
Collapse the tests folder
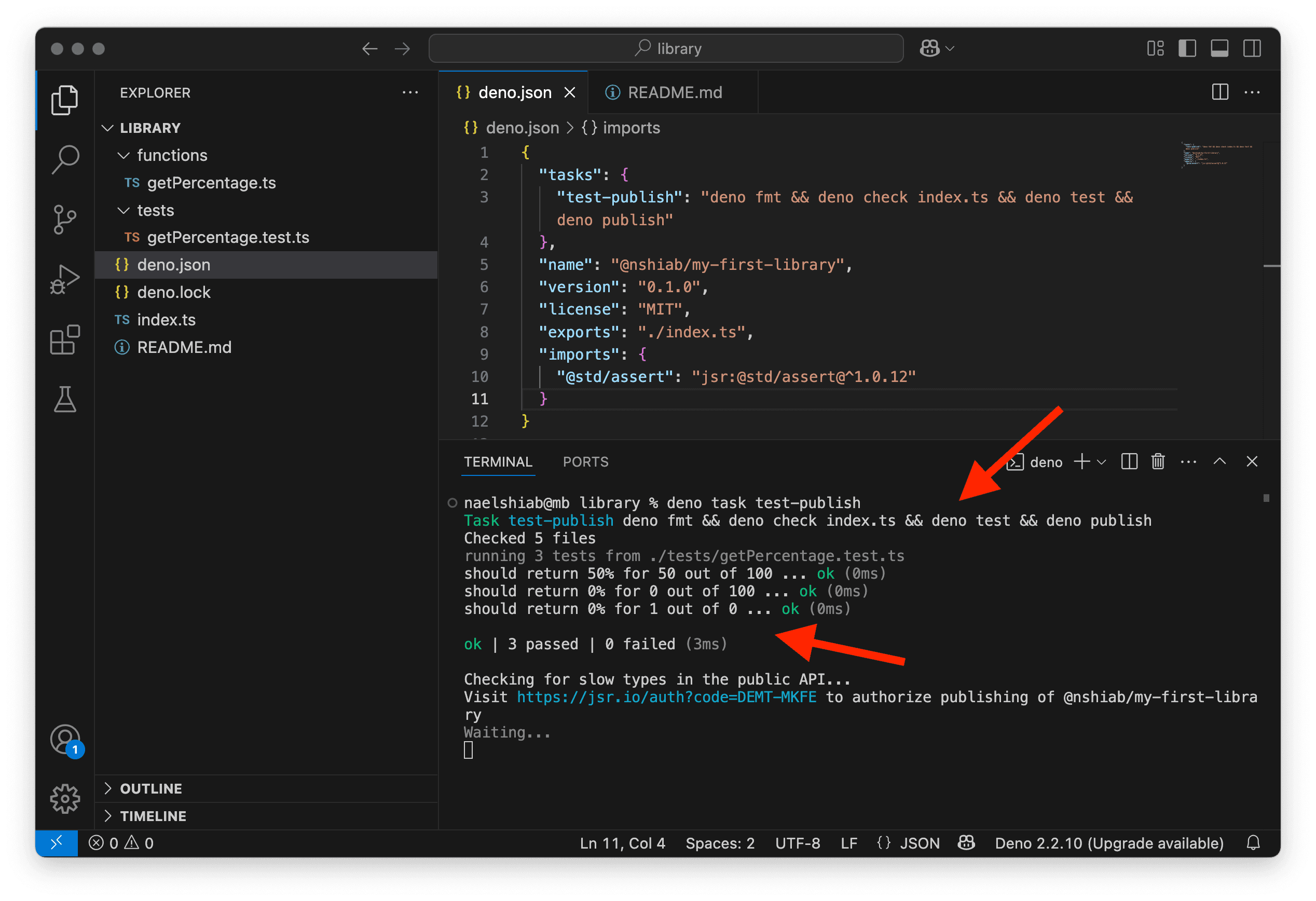(x=124, y=210)
